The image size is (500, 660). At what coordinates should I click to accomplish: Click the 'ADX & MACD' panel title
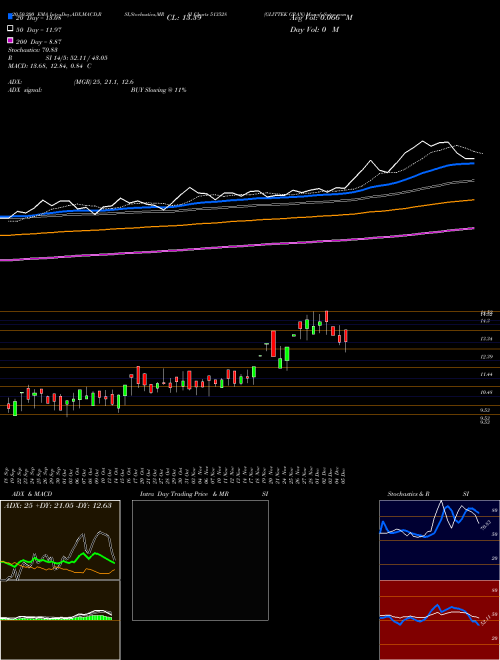click(32, 494)
